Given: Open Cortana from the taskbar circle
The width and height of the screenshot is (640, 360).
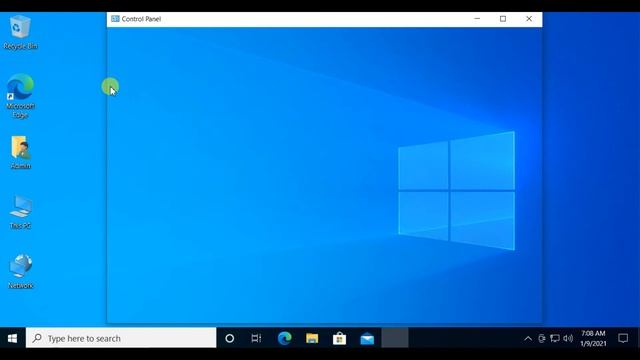Looking at the screenshot, I should [x=230, y=338].
